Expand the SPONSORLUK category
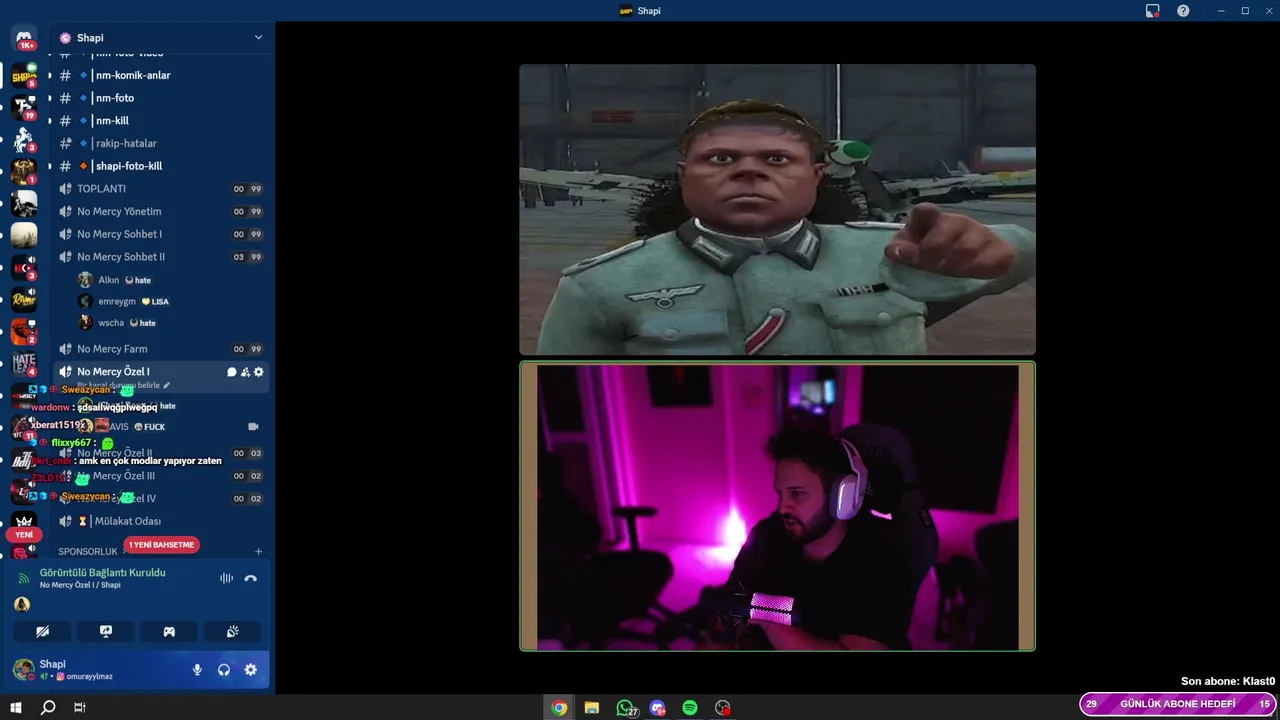Screen dimensions: 1280x720 pyautogui.click(x=88, y=552)
